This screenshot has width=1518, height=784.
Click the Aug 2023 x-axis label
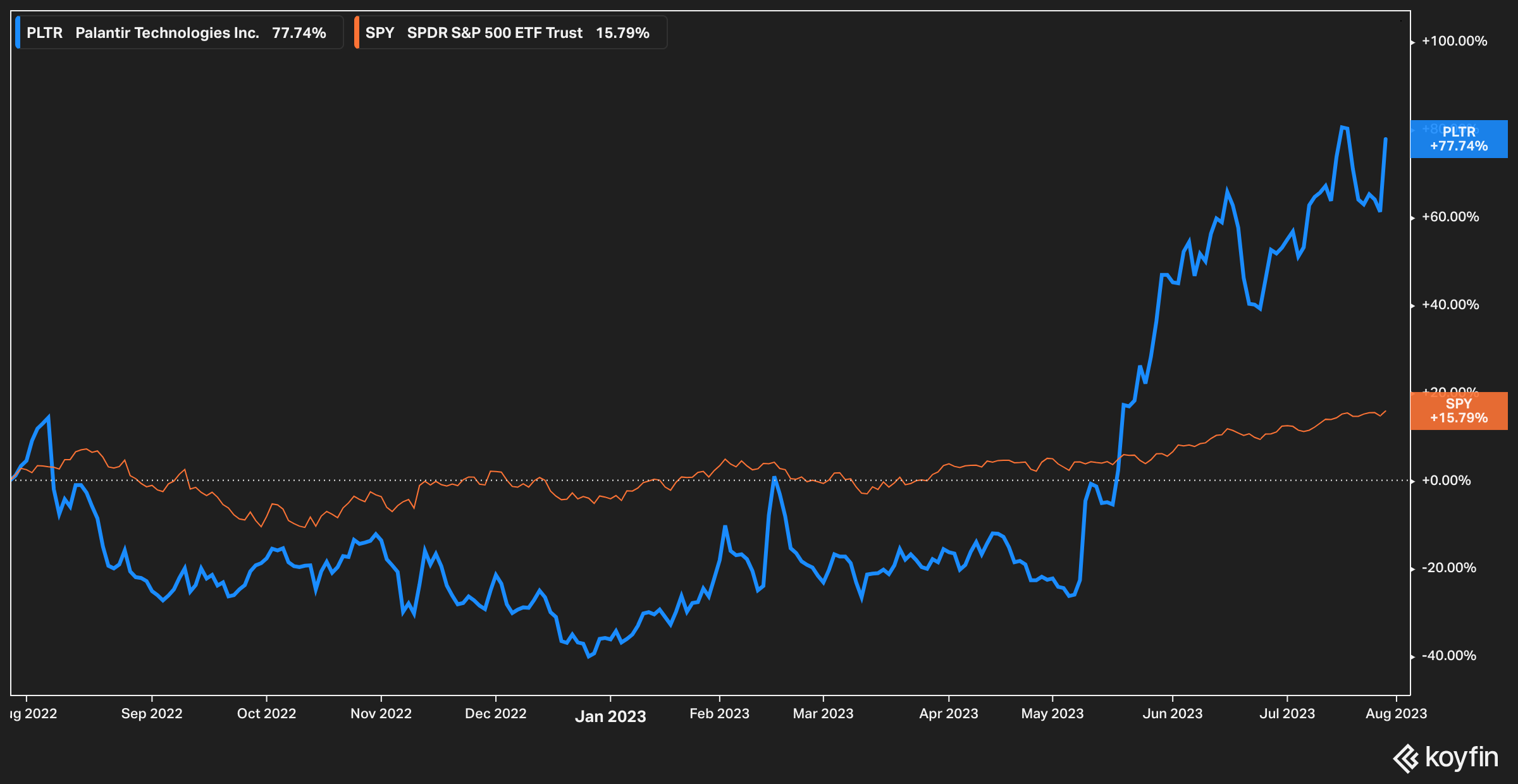click(x=1396, y=714)
